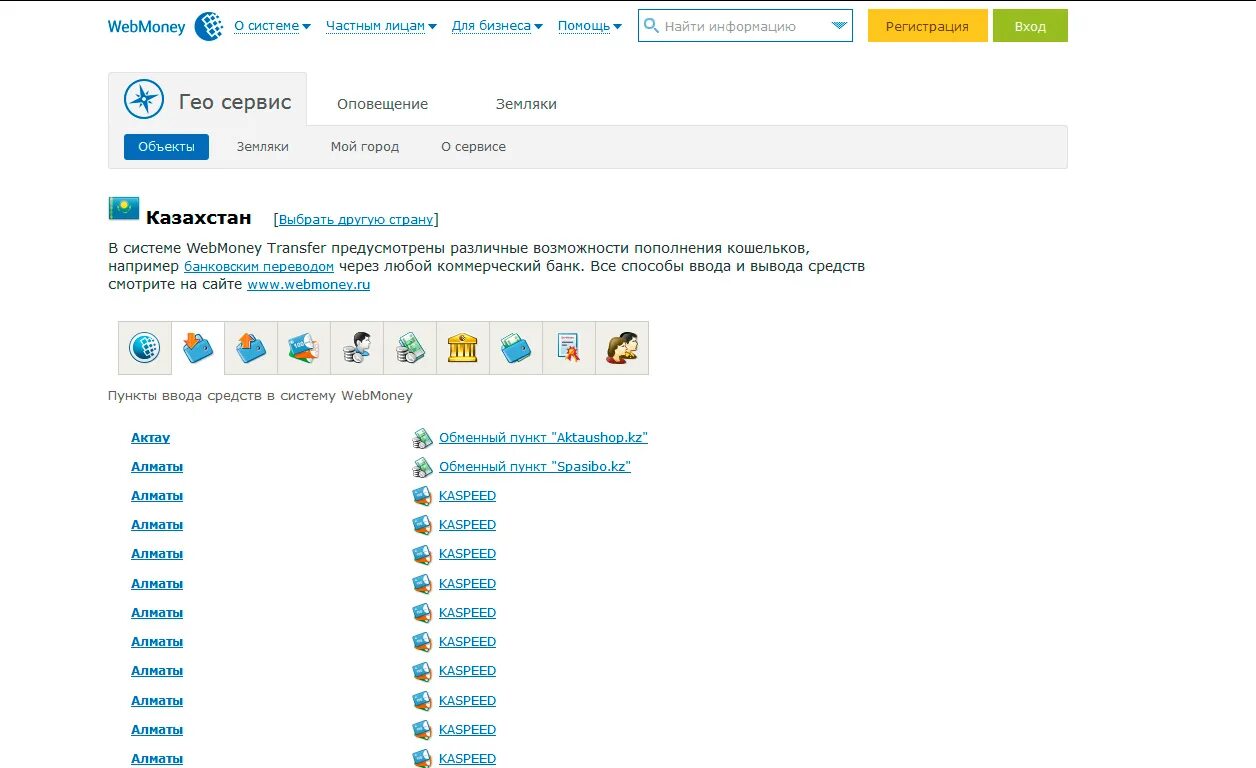Select the two people icon

pyautogui.click(x=622, y=348)
